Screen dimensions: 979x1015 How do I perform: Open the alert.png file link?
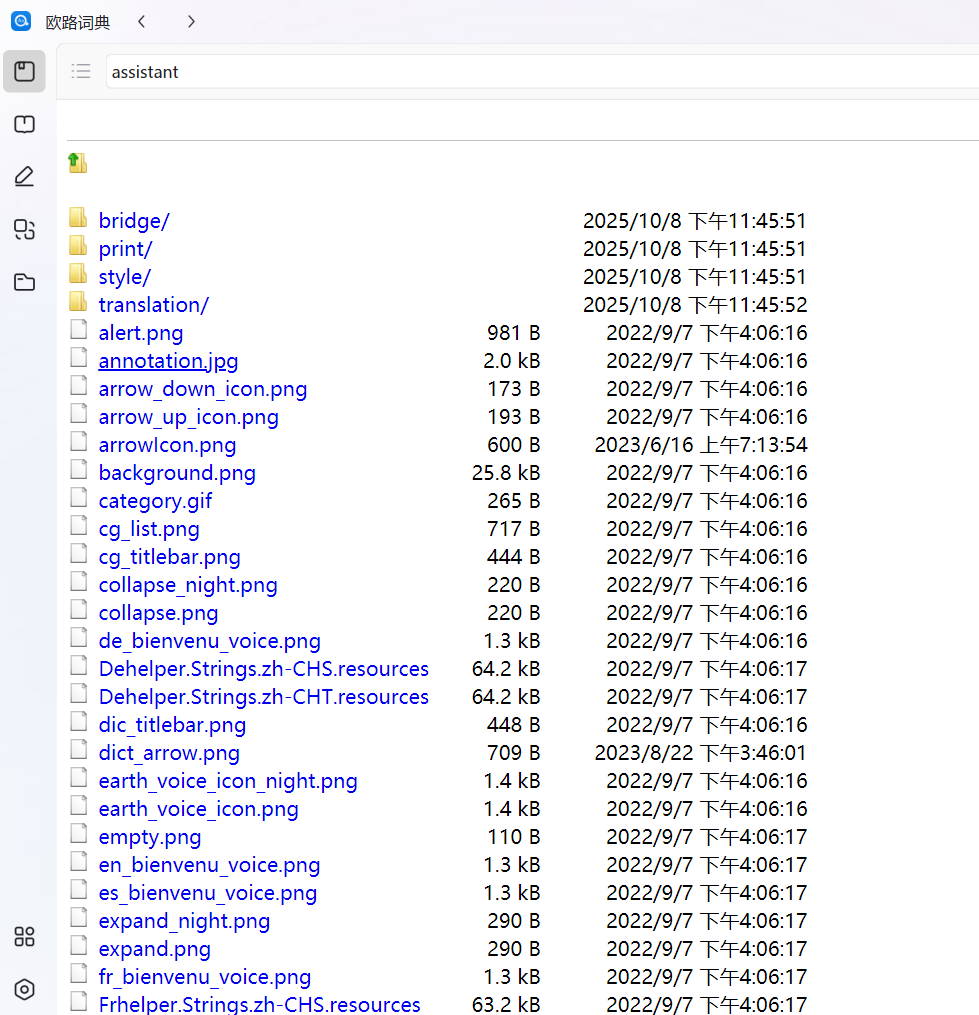pos(141,333)
